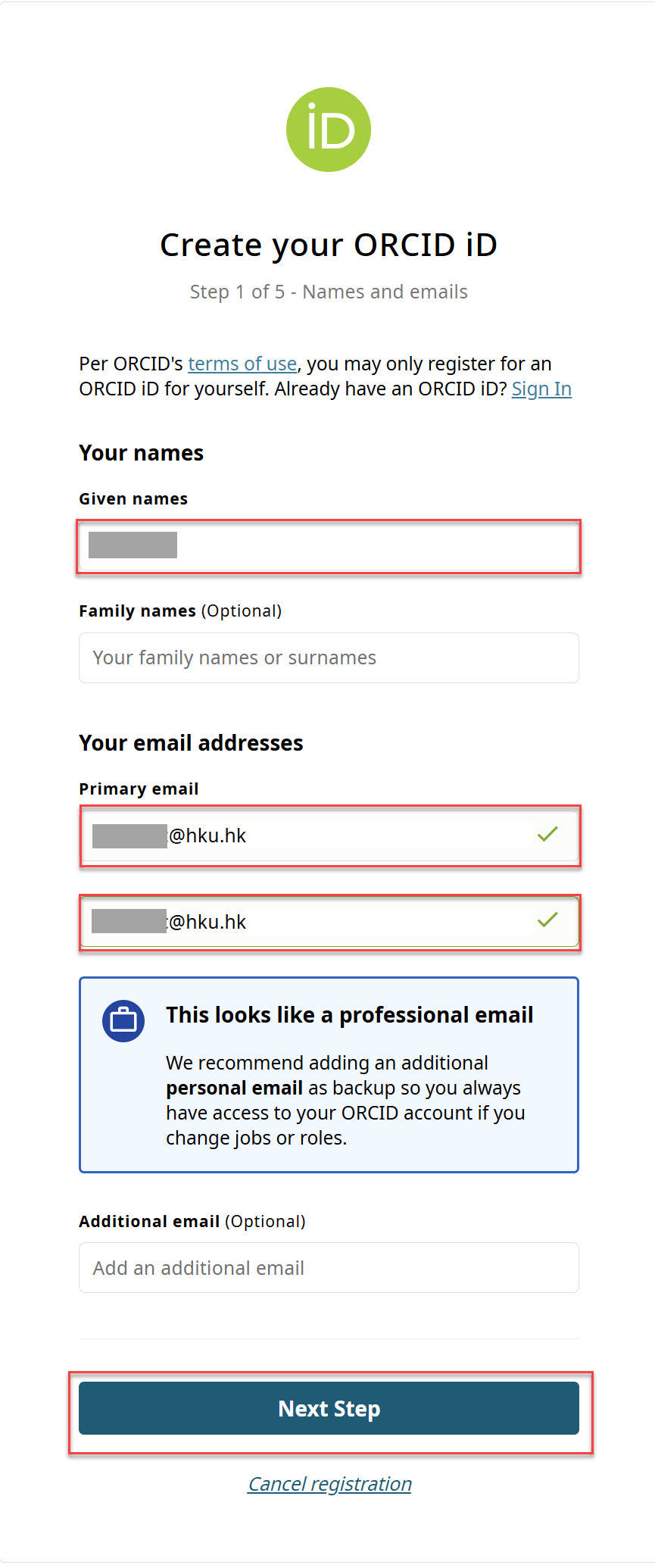Screen dimensions: 655x1568
Task: Click the "Create your ORCID iD" heading
Action: [x=328, y=245]
